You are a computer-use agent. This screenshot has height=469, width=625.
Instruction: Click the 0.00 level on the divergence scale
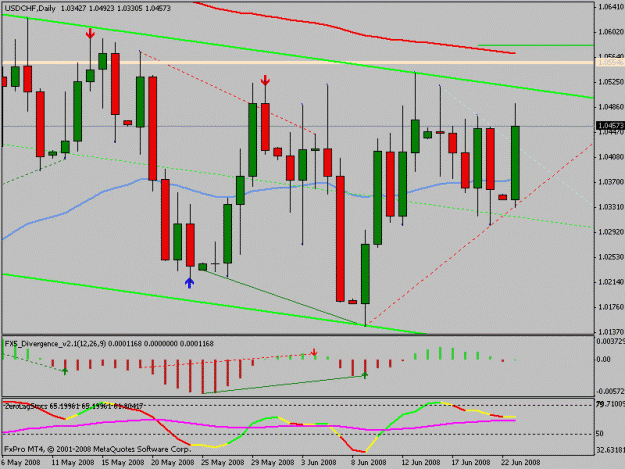[x=603, y=359]
